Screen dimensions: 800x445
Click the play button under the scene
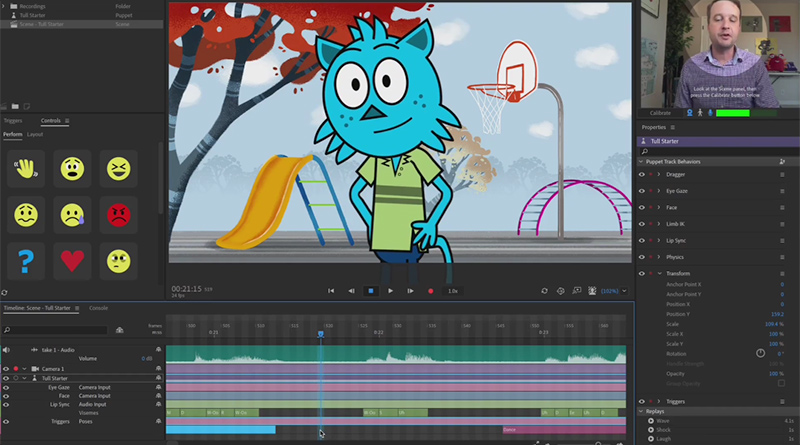tap(390, 291)
